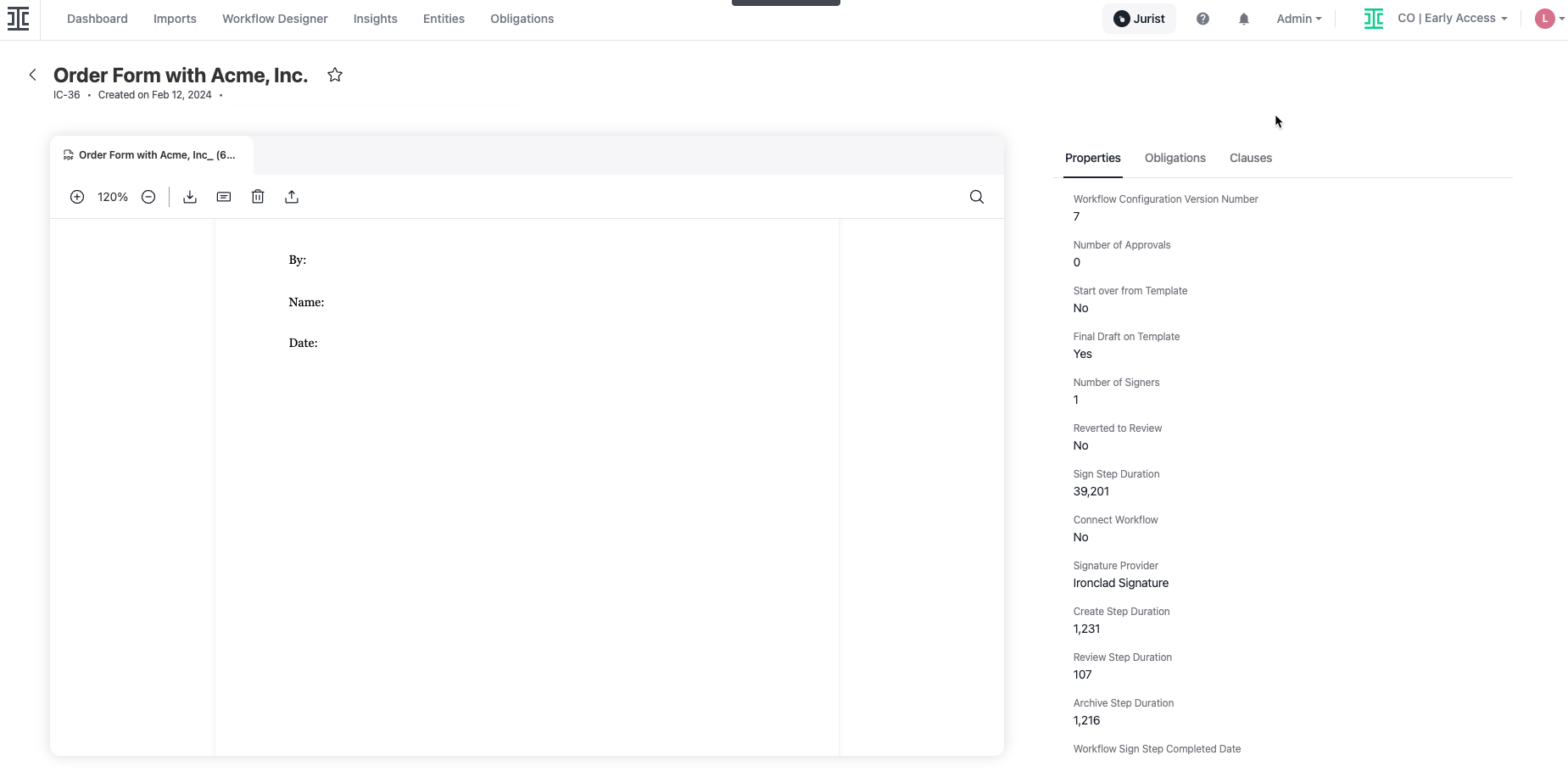This screenshot has height=772, width=1568.
Task: Click the Ironclad Signature provider value
Action: (1121, 583)
